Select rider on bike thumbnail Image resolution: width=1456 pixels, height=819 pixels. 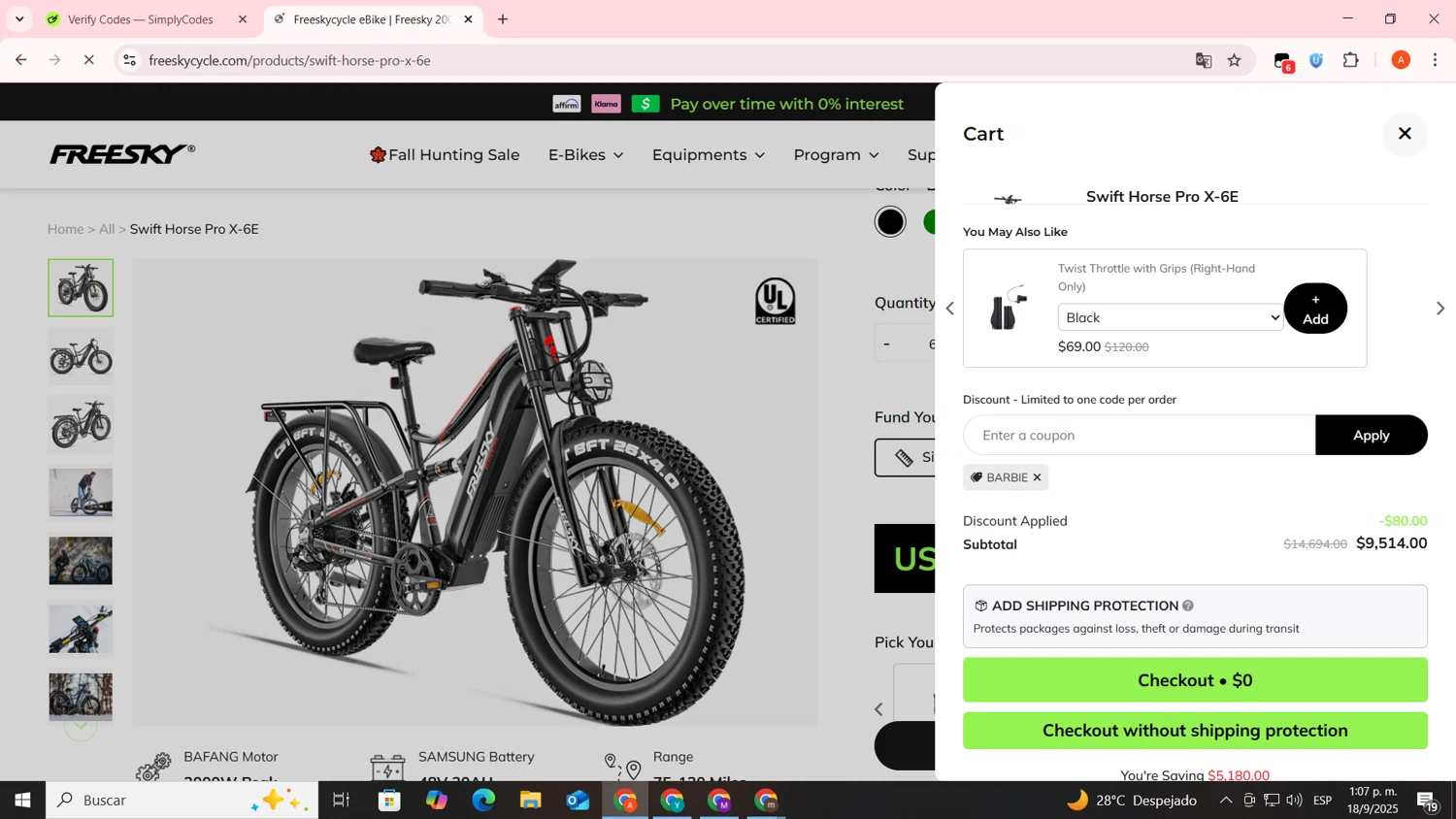[x=81, y=493]
